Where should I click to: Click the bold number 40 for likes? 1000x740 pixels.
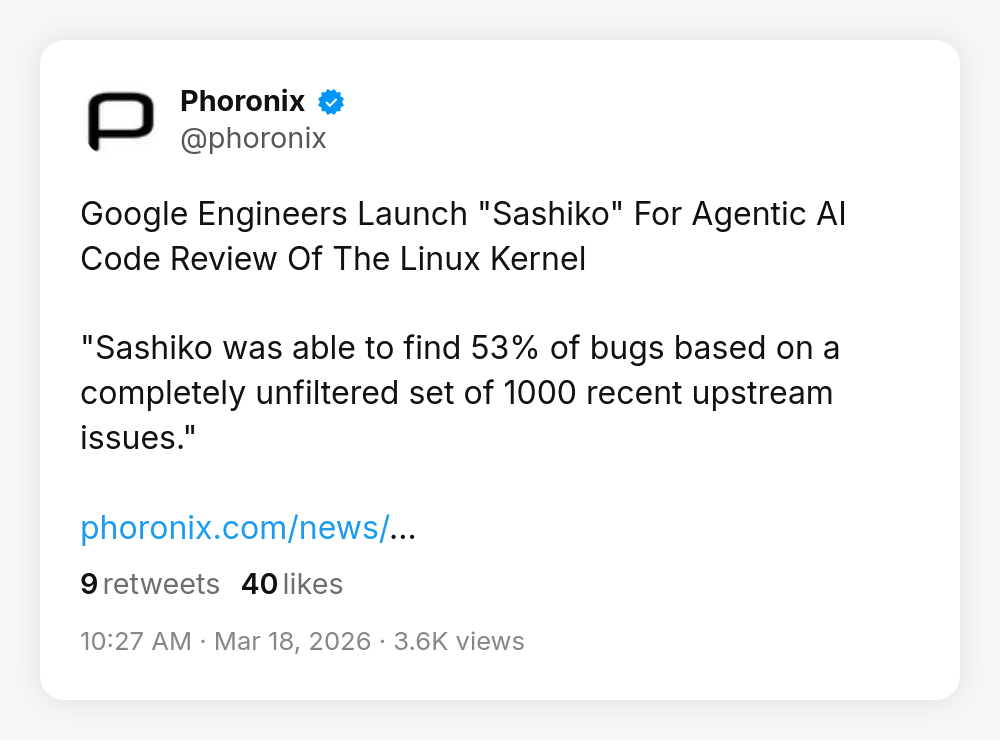259,584
